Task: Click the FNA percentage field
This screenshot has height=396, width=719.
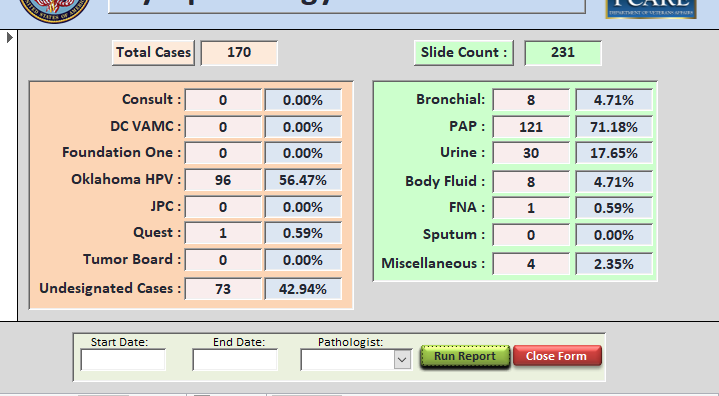Action: tap(614, 208)
